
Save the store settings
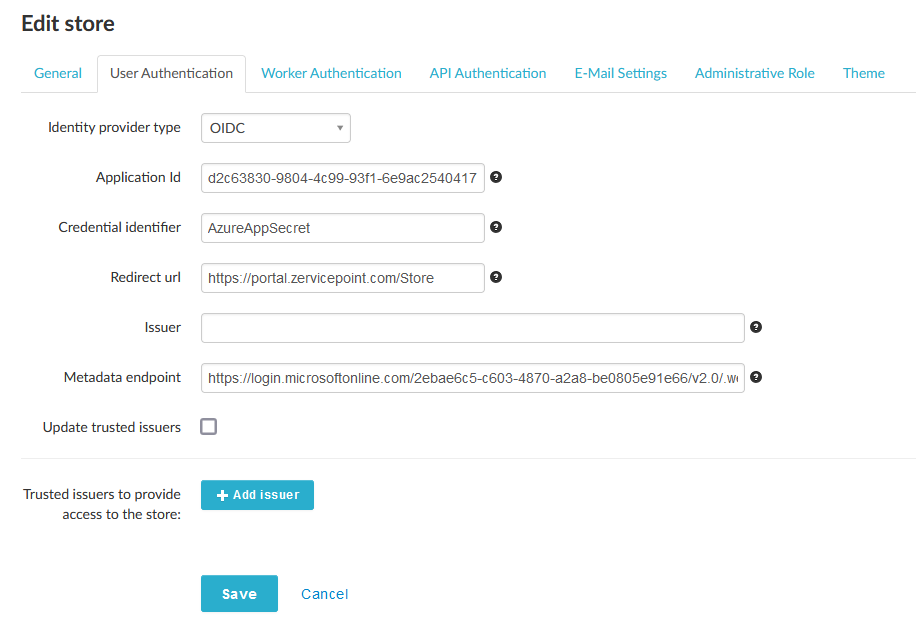point(239,593)
